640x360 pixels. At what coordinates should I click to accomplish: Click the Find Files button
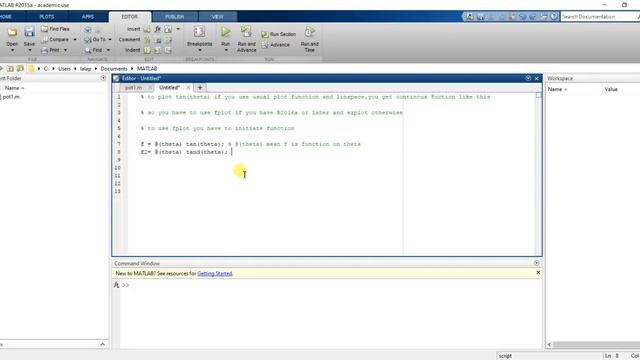(55, 29)
